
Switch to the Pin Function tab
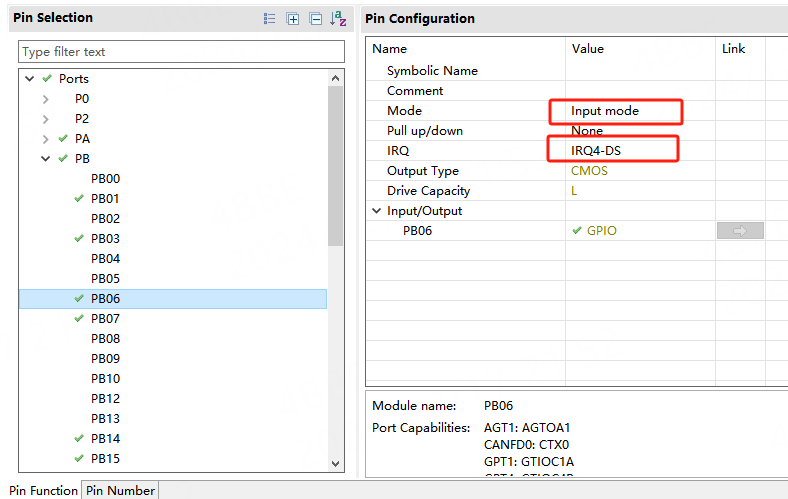tap(41, 490)
